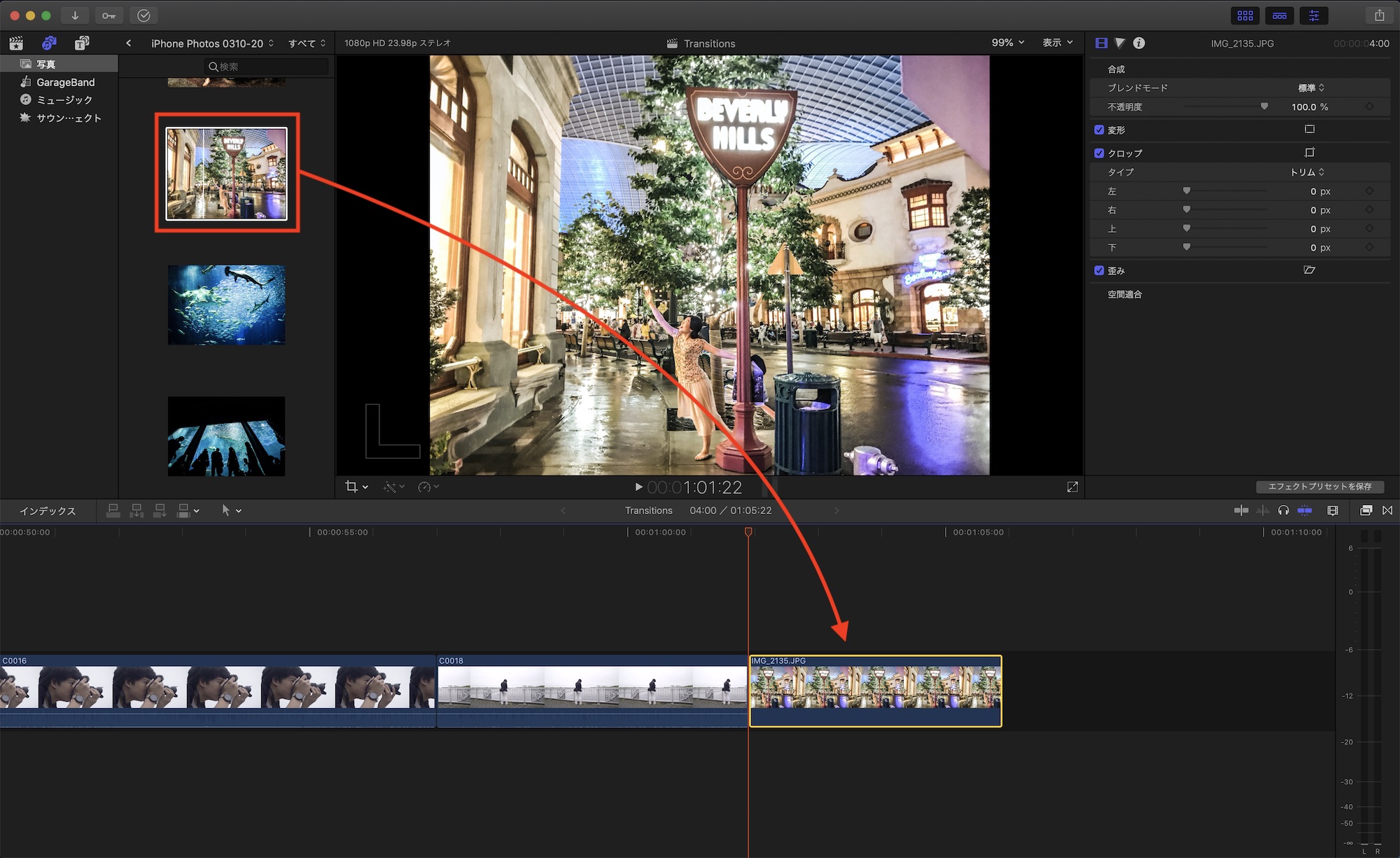Screen dimensions: 1400x858
Task: Select ミュージック in the sidebar
Action: click(x=64, y=99)
